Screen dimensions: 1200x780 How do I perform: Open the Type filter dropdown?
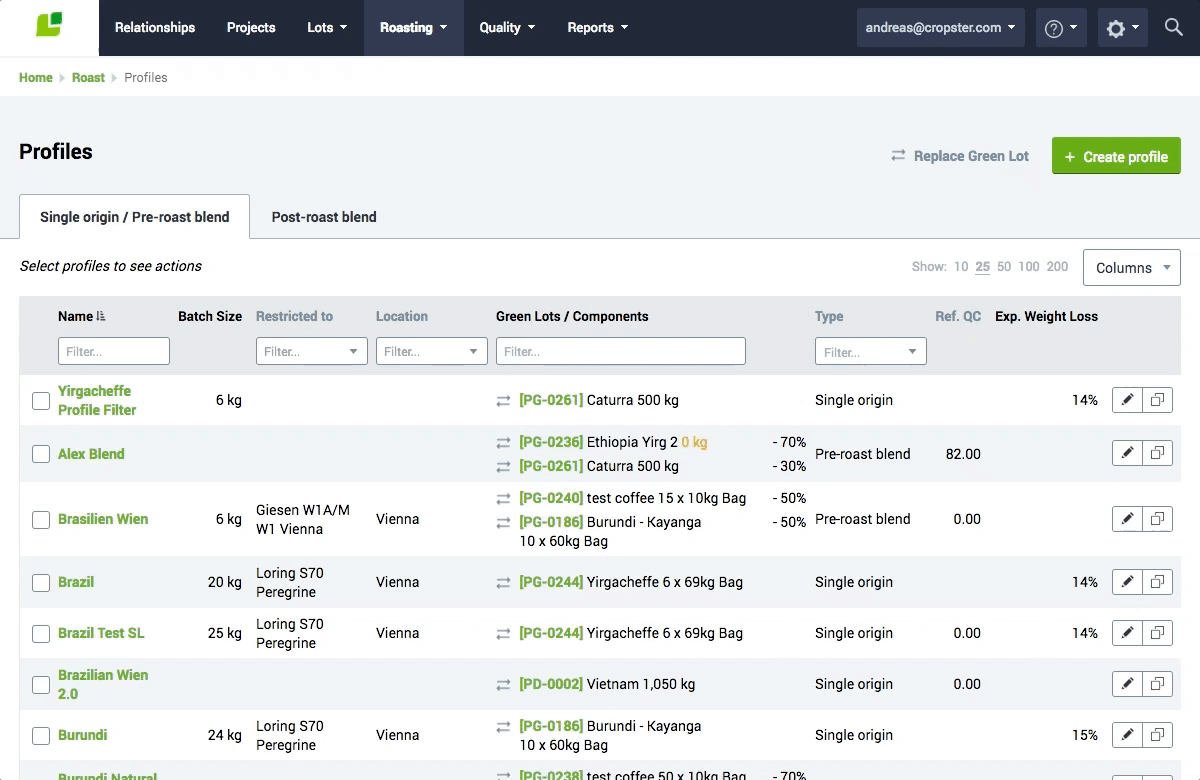[870, 351]
